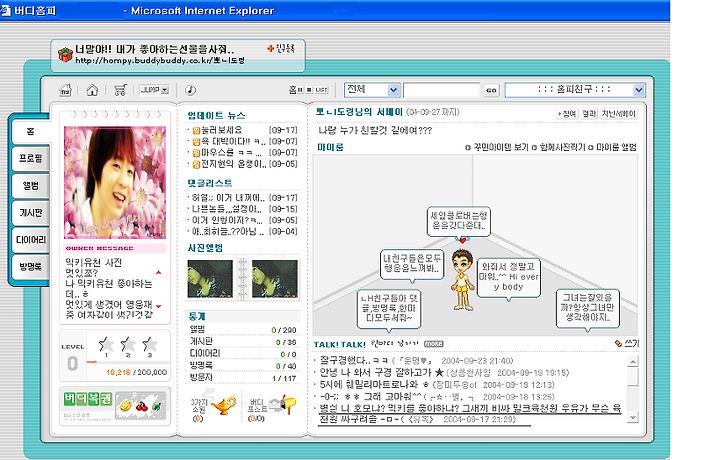Go to the home page icon
The width and height of the screenshot is (720, 460).
tap(93, 90)
